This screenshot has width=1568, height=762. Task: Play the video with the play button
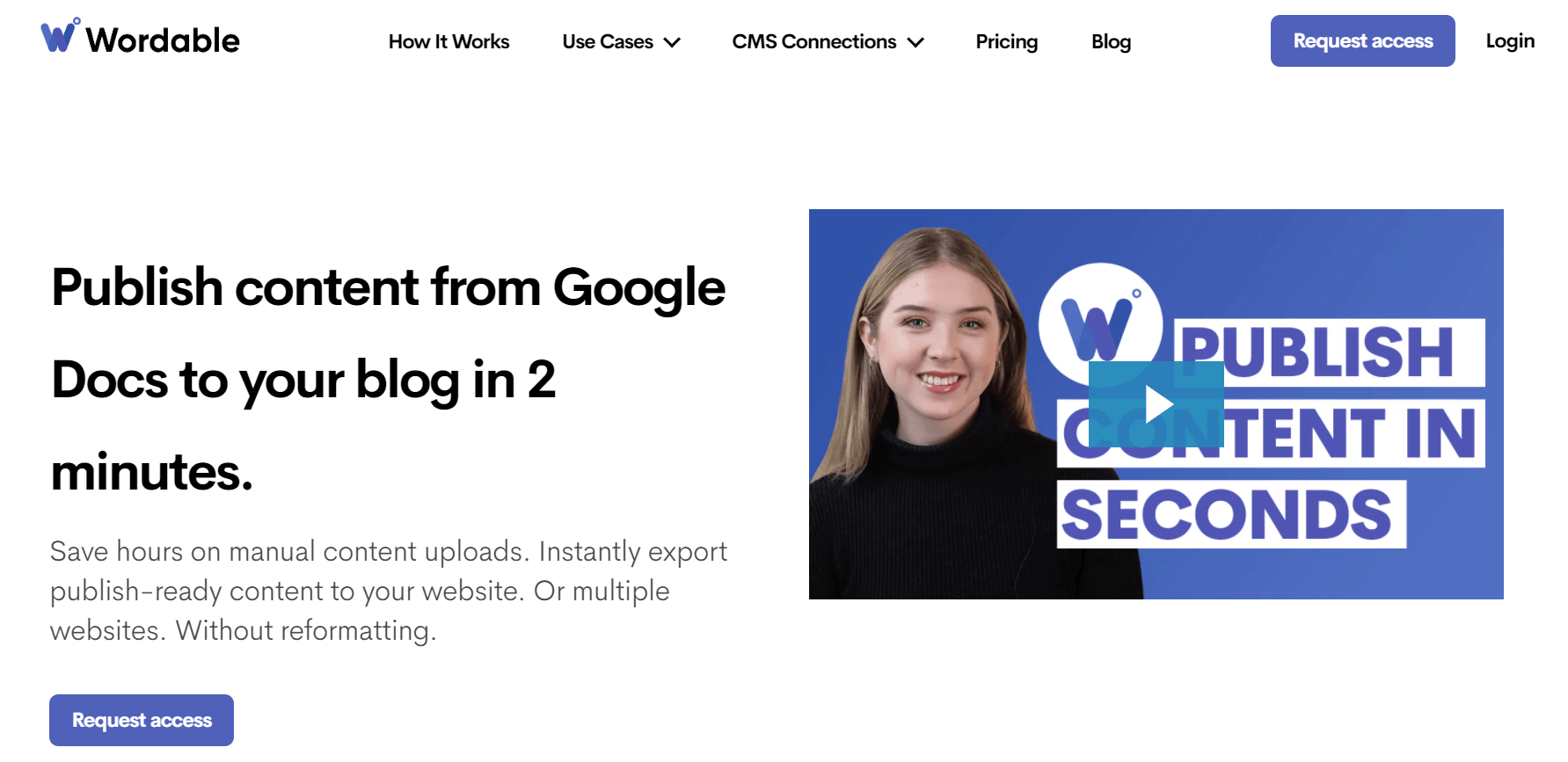coord(1156,404)
